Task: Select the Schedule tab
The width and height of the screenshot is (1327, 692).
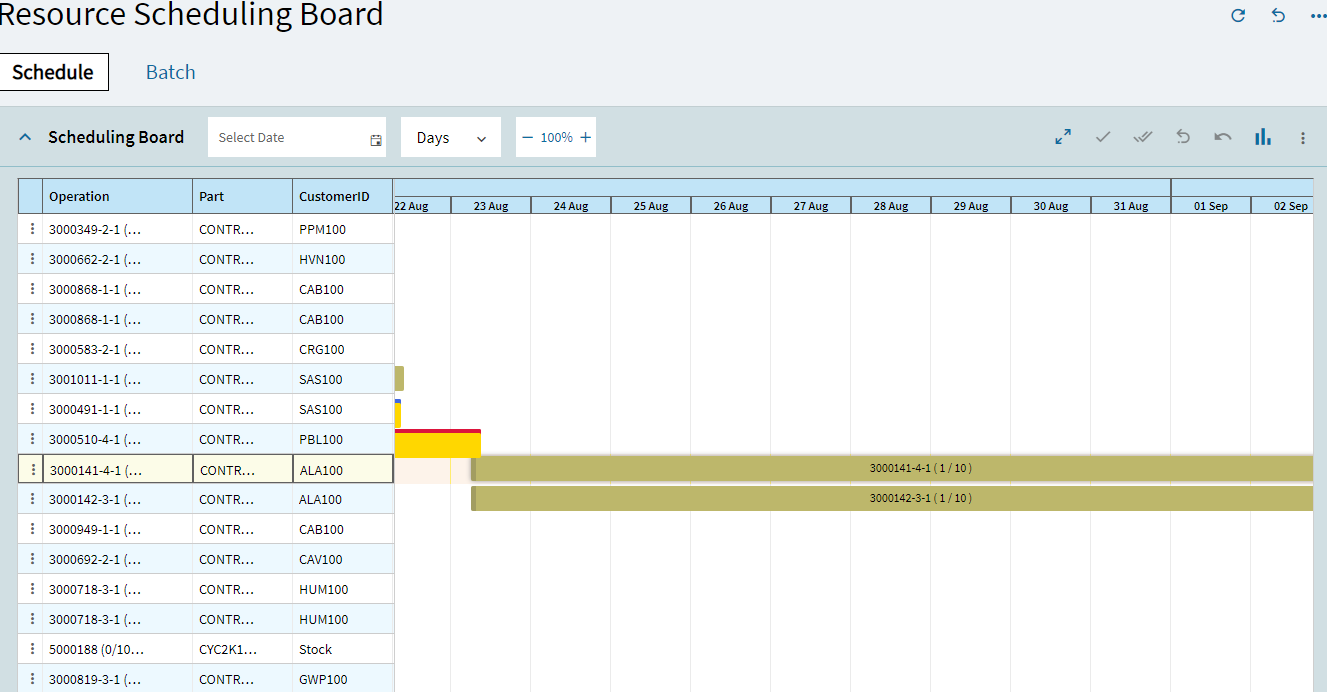Action: (x=54, y=71)
